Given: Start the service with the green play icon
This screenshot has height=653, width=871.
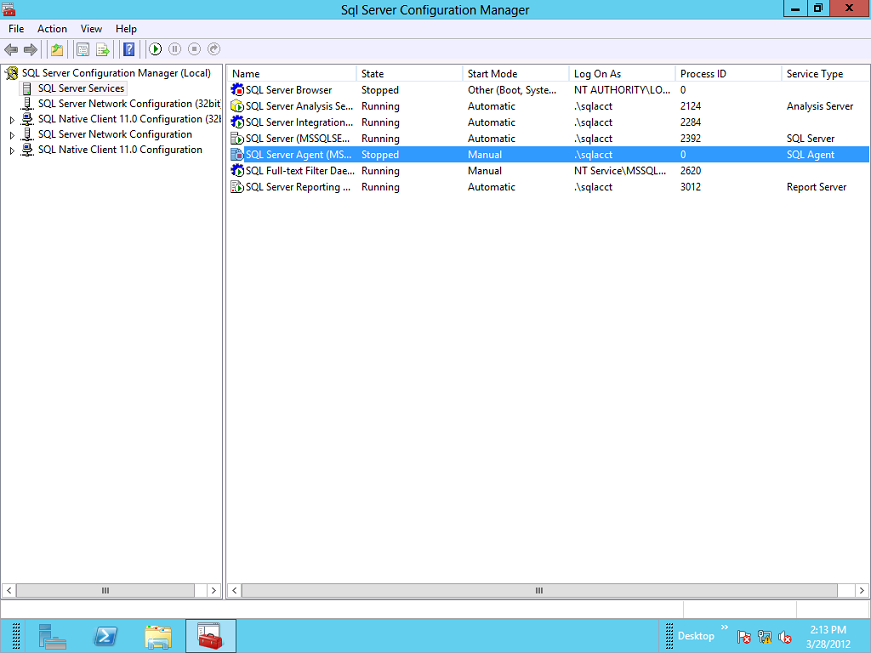Looking at the screenshot, I should tap(156, 49).
